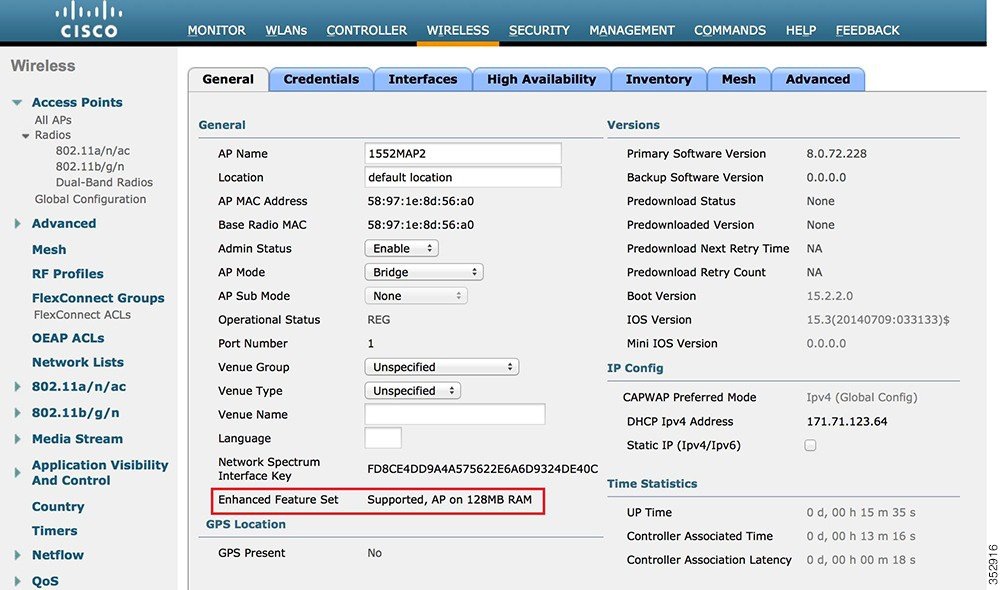Viewport: 1000px width, 590px height.
Task: Open FlexConnect Groups link
Action: pos(98,298)
